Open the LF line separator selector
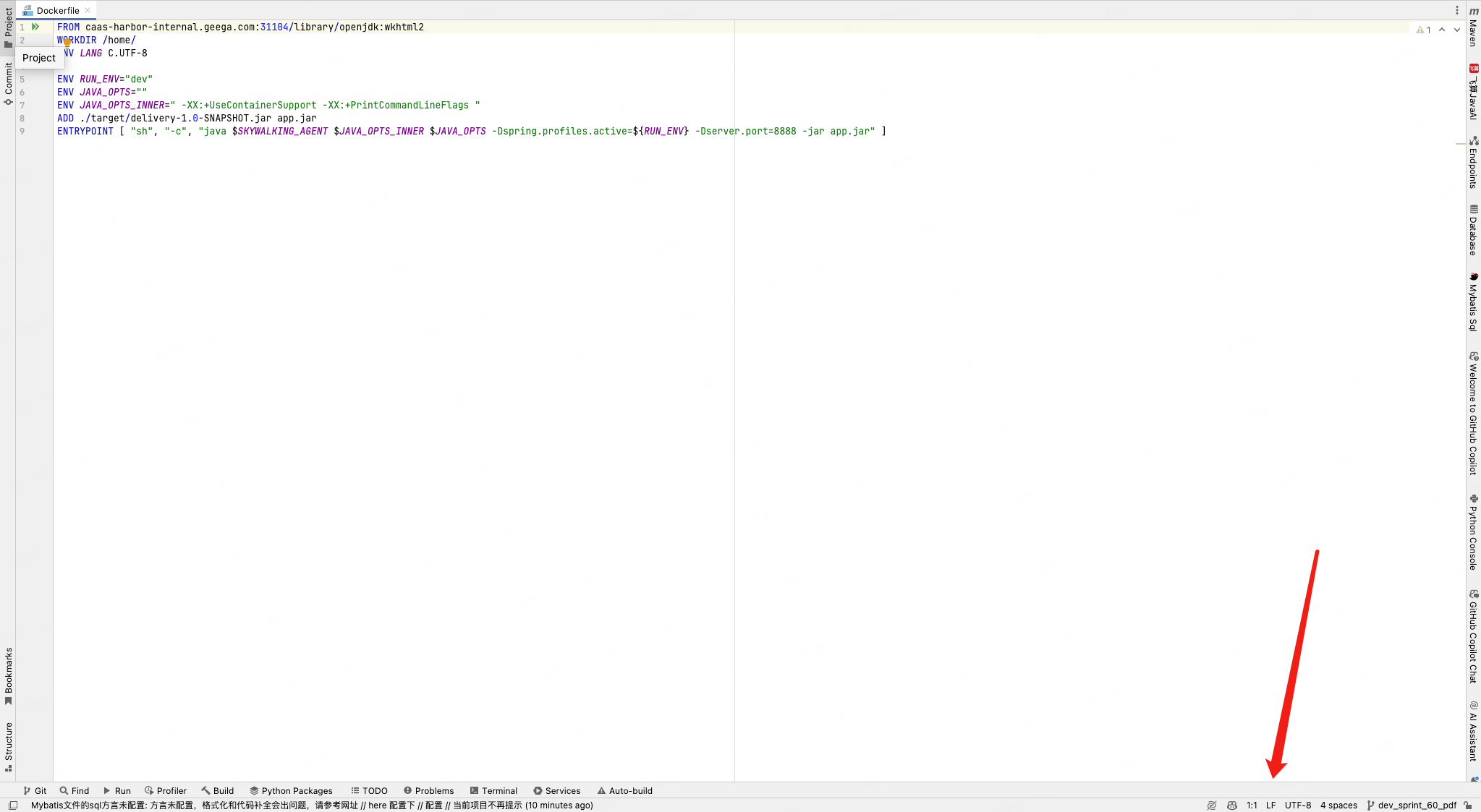This screenshot has height=812, width=1481. [1270, 805]
